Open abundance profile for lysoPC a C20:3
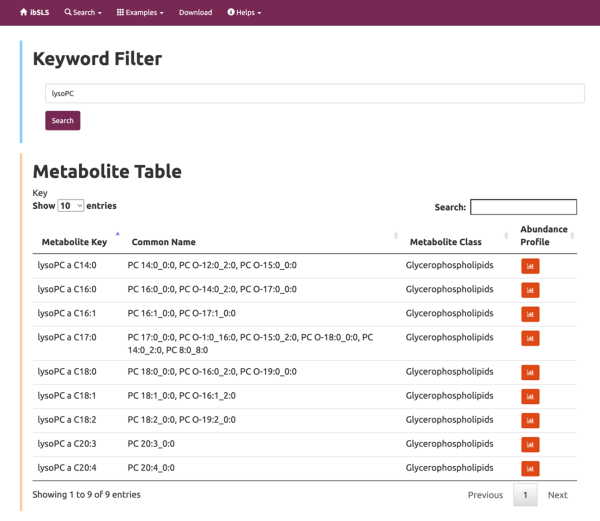The image size is (600, 521). [530, 445]
